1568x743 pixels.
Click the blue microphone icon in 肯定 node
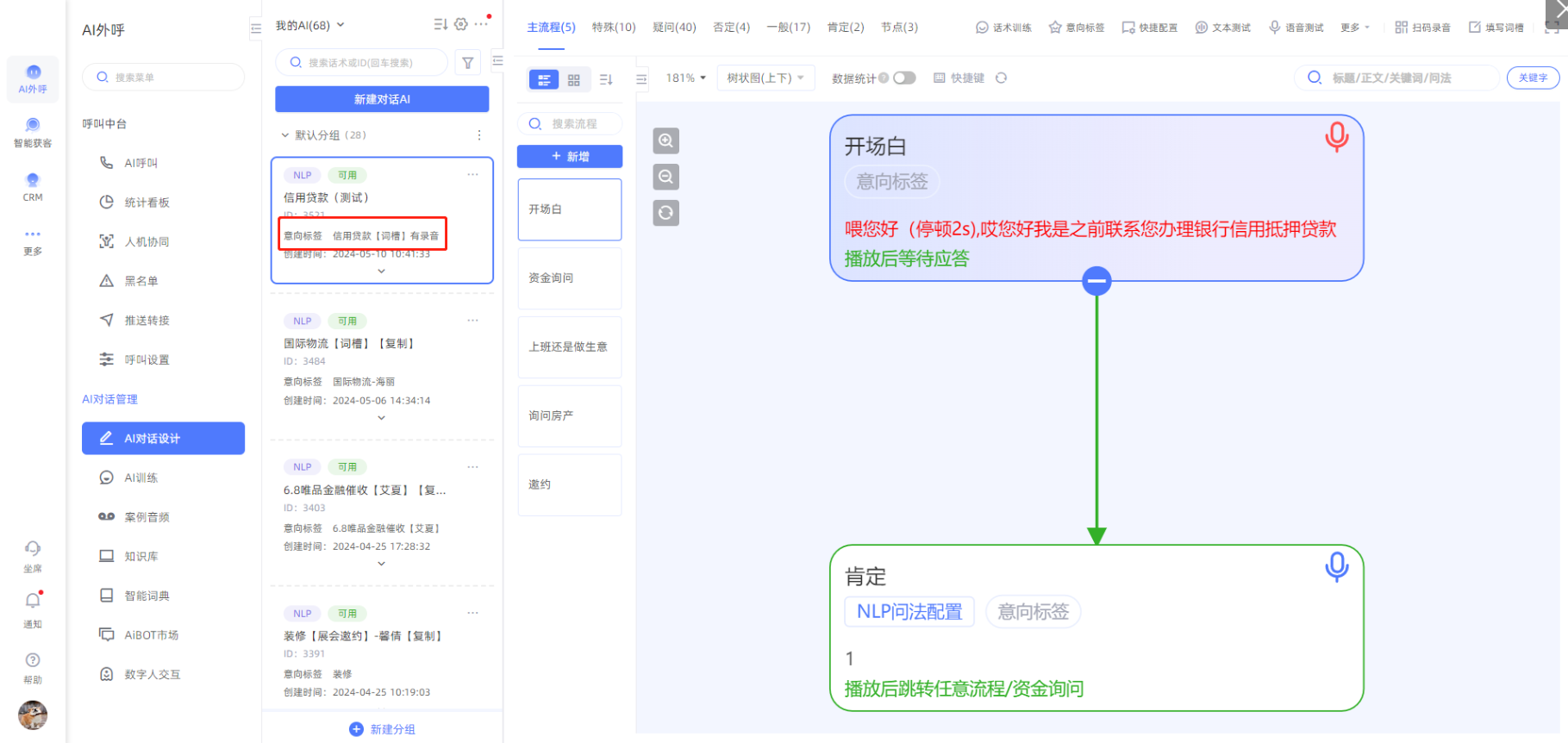[x=1336, y=566]
